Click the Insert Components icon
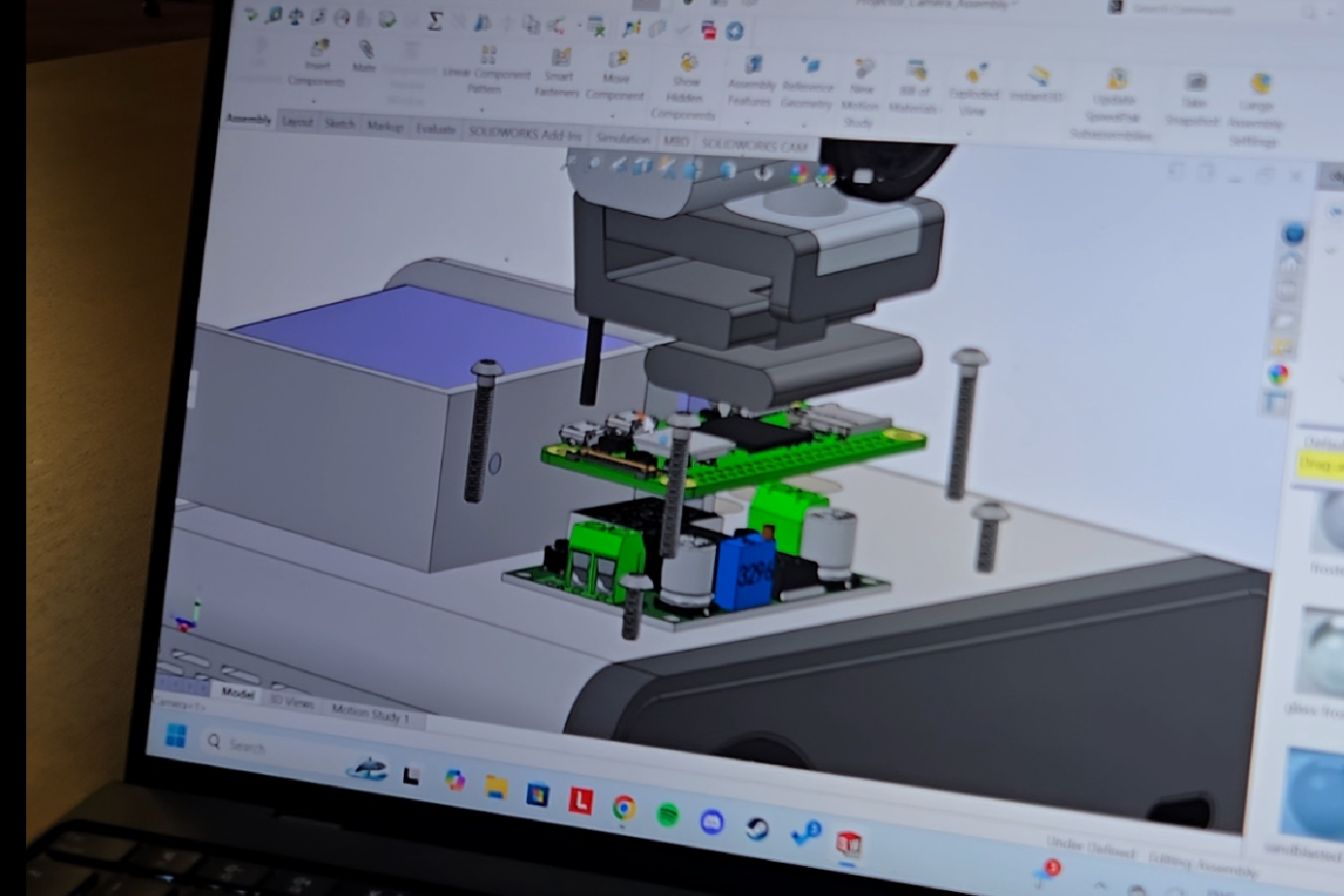The height and width of the screenshot is (896, 1344). (x=319, y=46)
